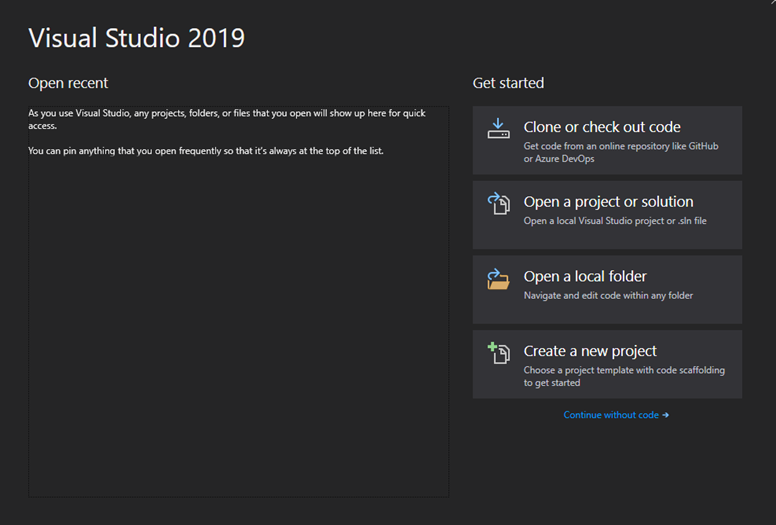The height and width of the screenshot is (525, 776).
Task: Click the empty Open recent list area
Action: (x=238, y=330)
